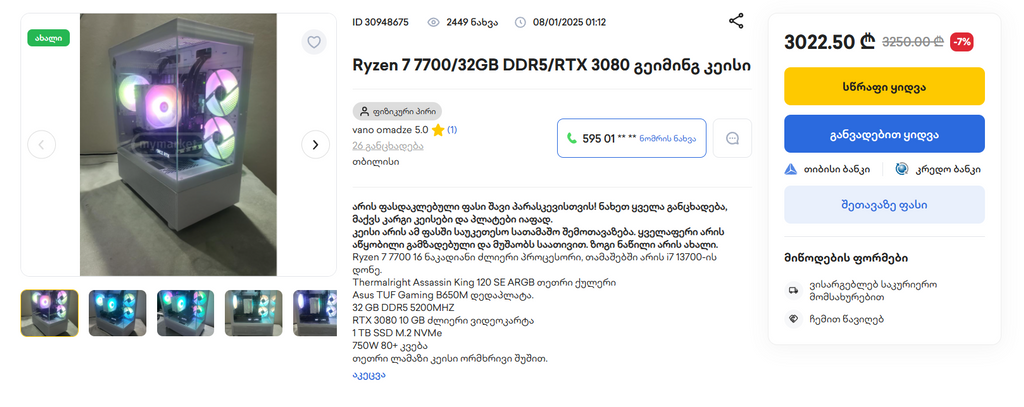Image resolution: width=1024 pixels, height=407 pixels.
Task: Click the crossed-out old price 3250.00
Action: click(913, 42)
